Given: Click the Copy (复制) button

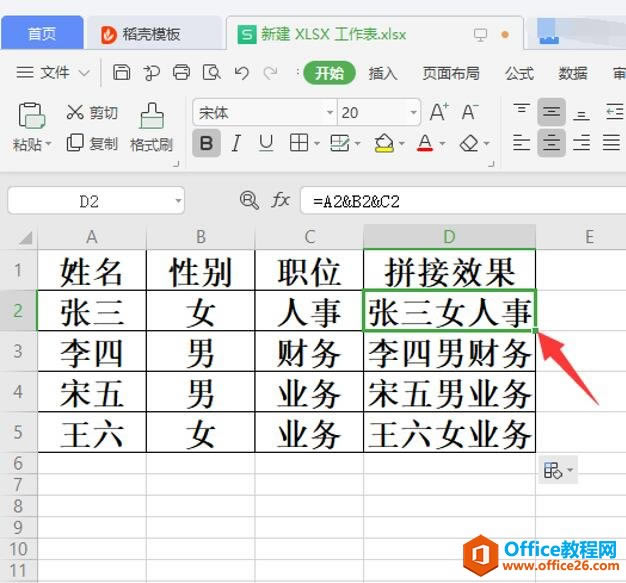Looking at the screenshot, I should 92,143.
